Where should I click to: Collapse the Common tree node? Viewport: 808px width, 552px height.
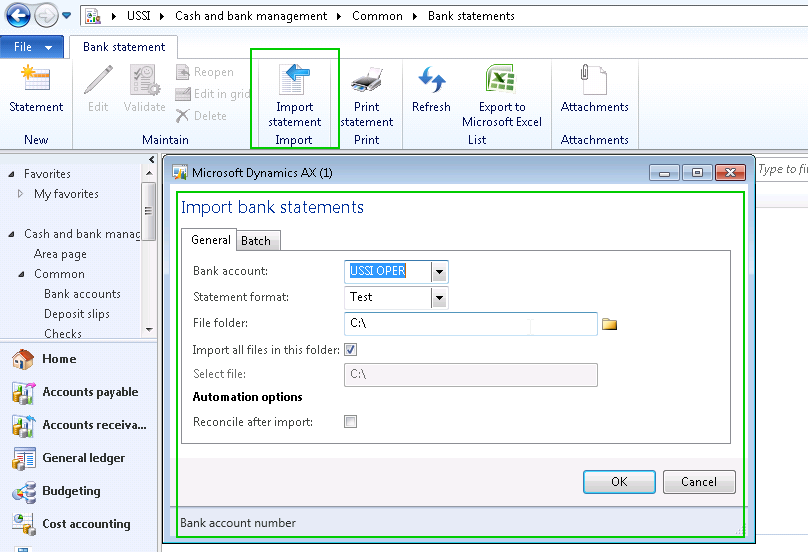(x=23, y=274)
